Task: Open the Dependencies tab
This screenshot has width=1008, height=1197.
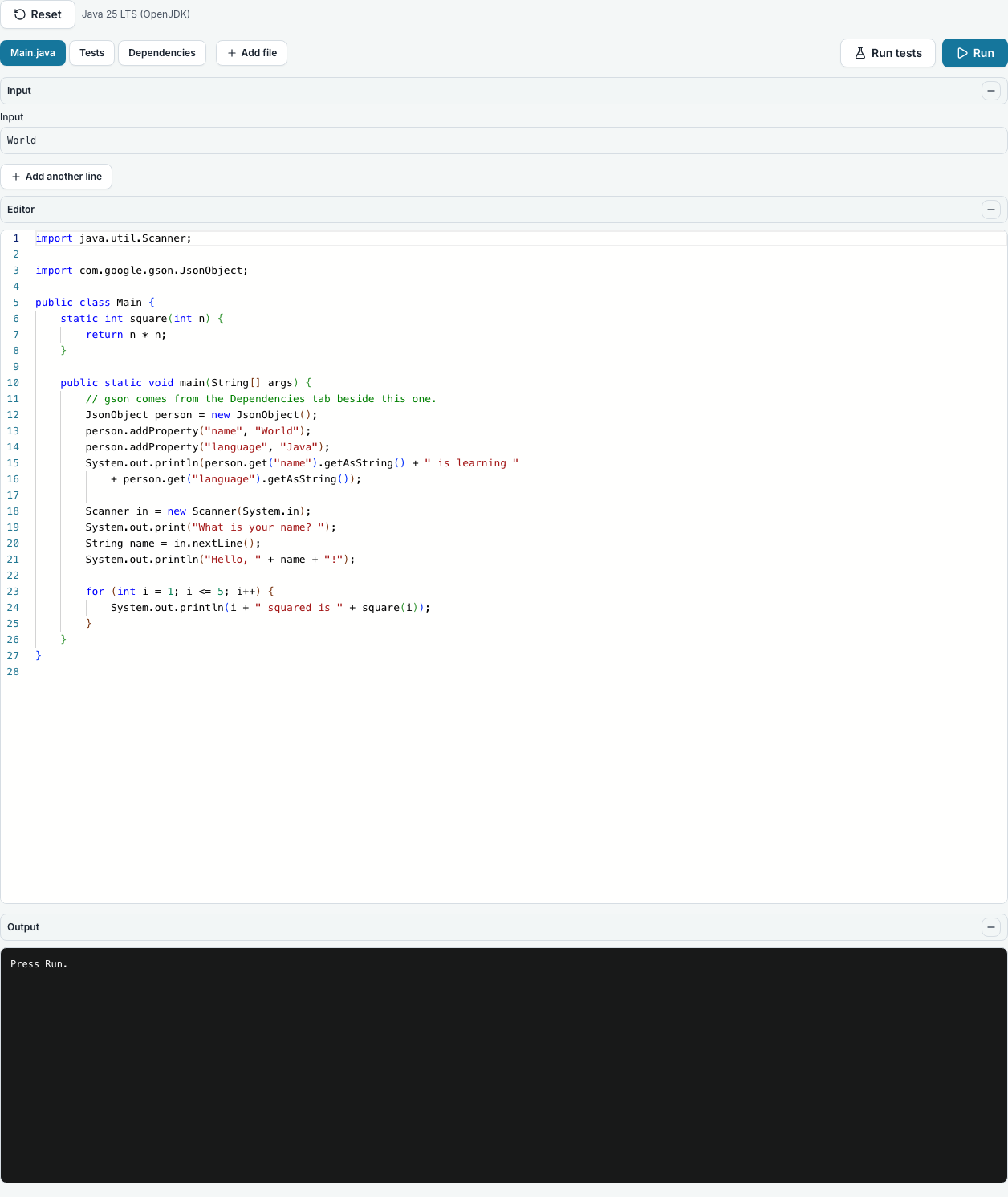Action: click(x=162, y=53)
